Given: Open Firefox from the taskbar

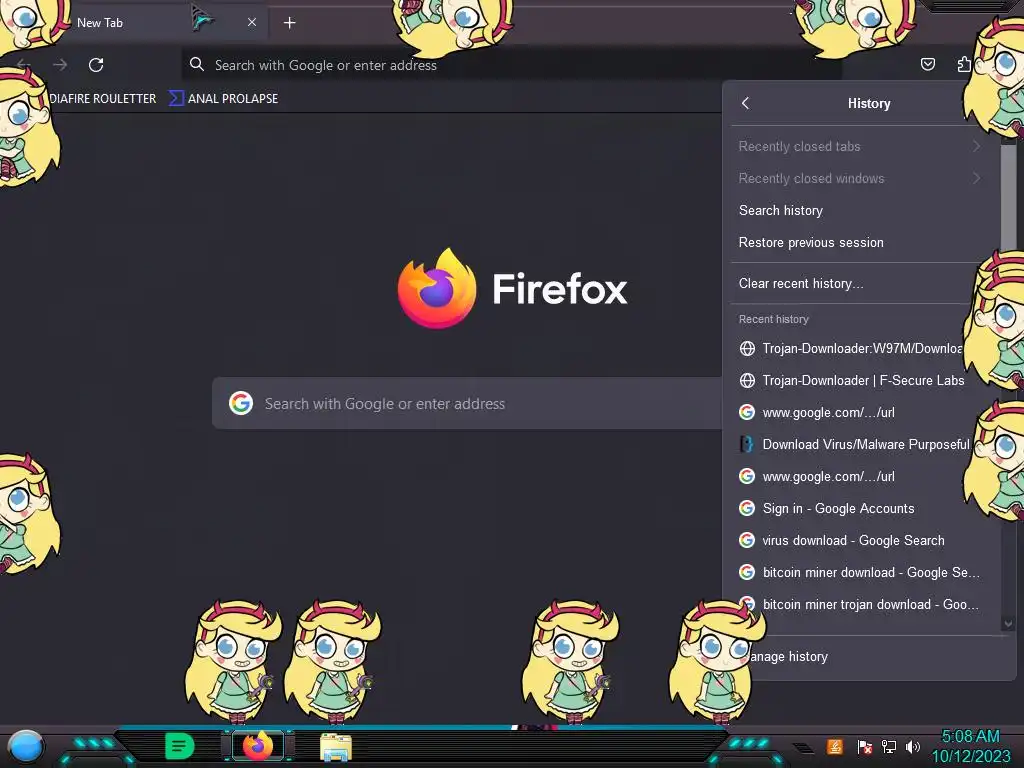Looking at the screenshot, I should point(257,745).
